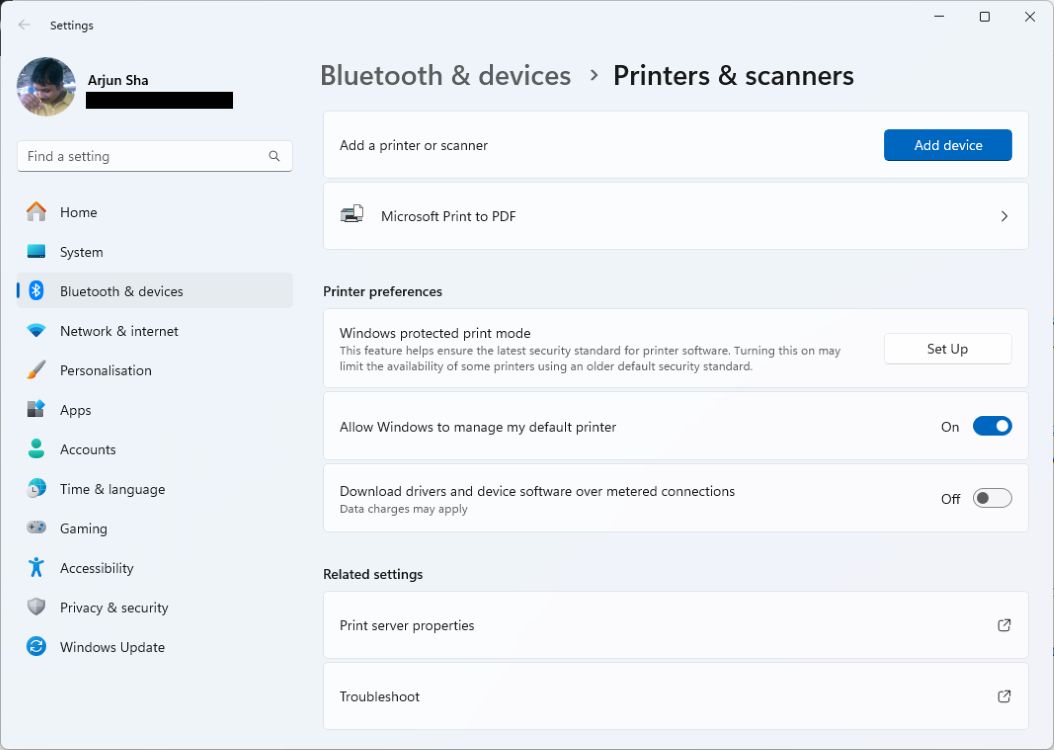Screen dimensions: 1054x750
Task: Go to Privacy & security section
Action: 114,608
